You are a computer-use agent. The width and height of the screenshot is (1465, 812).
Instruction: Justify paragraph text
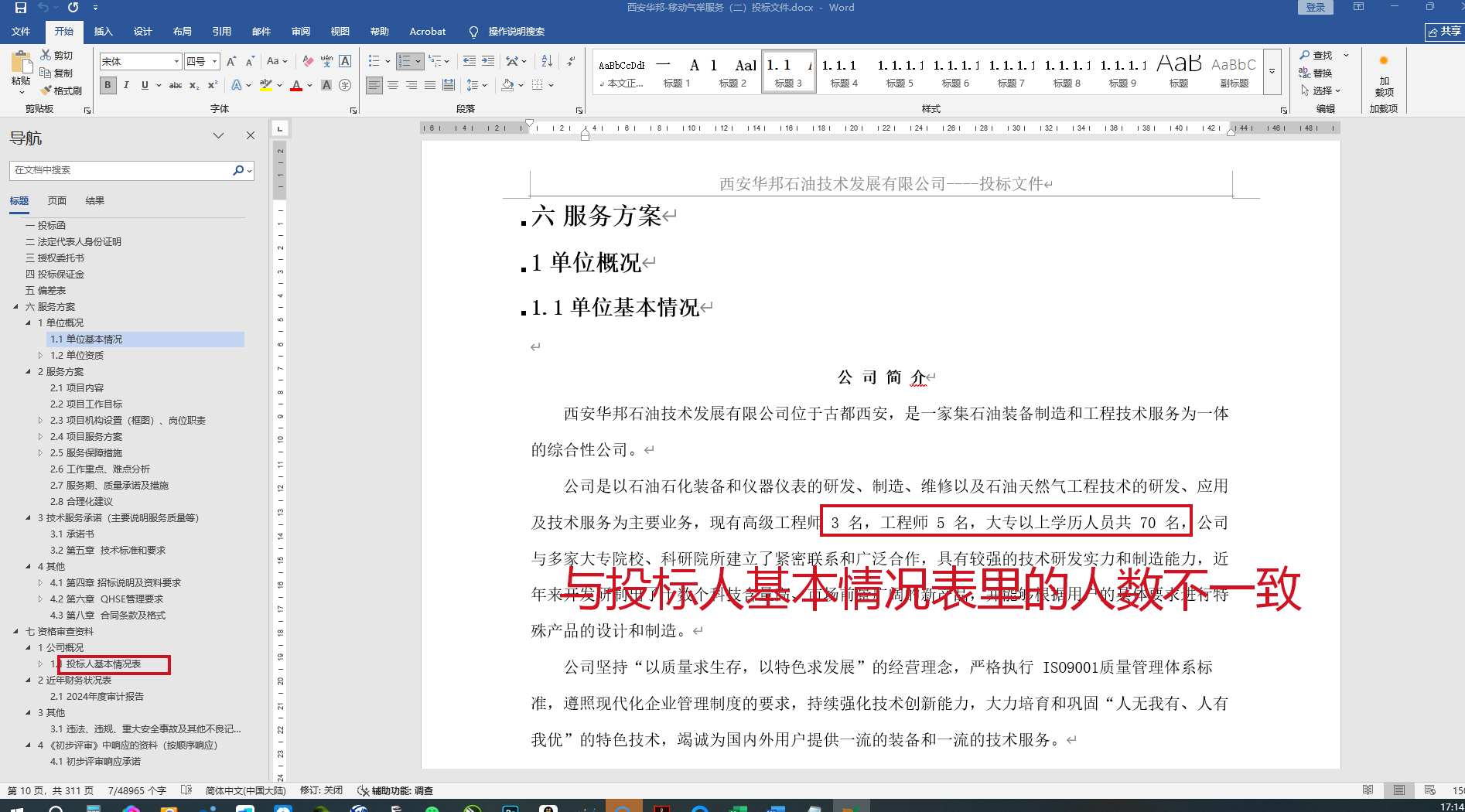[x=430, y=85]
